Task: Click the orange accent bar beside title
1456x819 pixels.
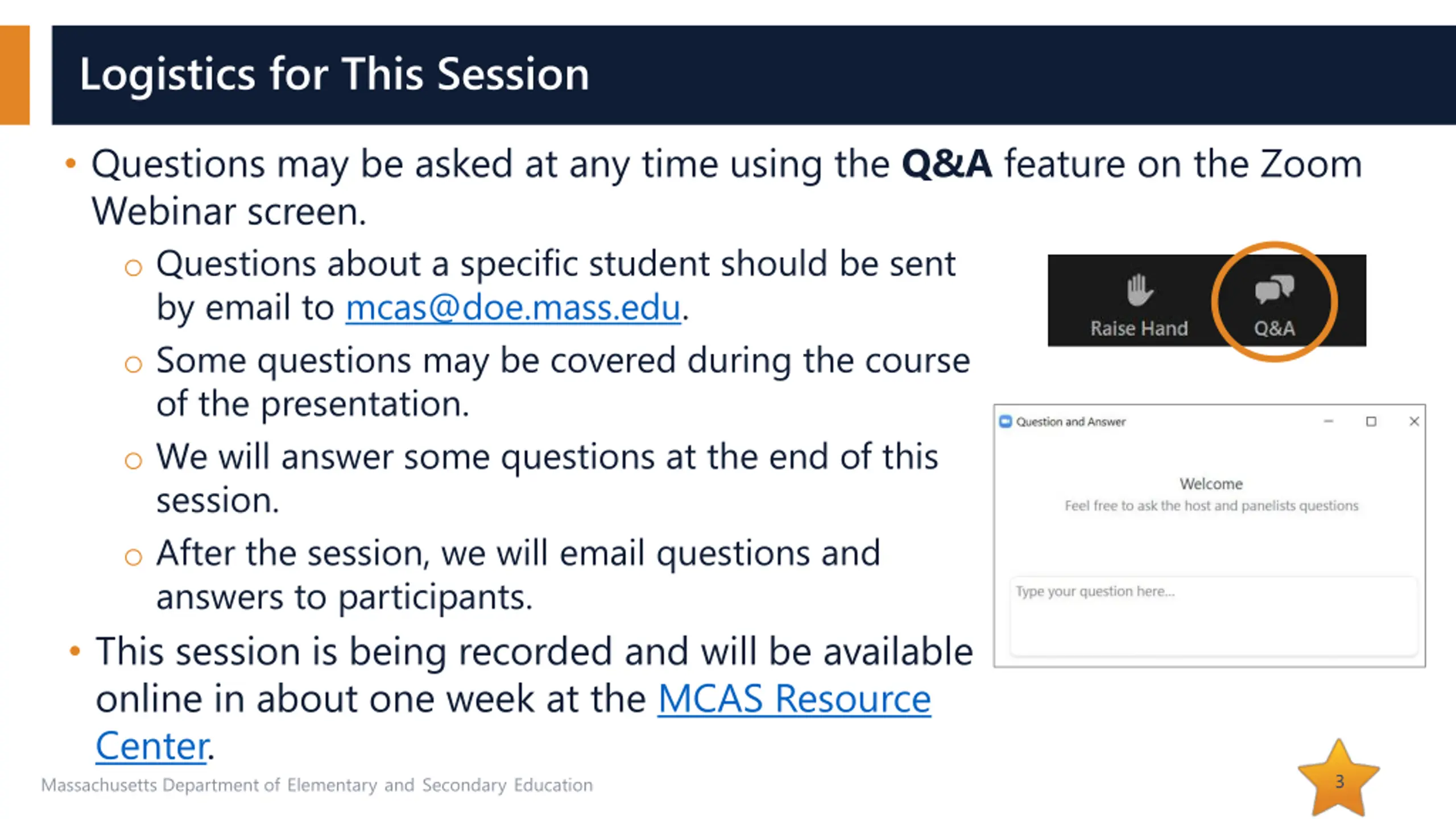Action: click(15, 75)
